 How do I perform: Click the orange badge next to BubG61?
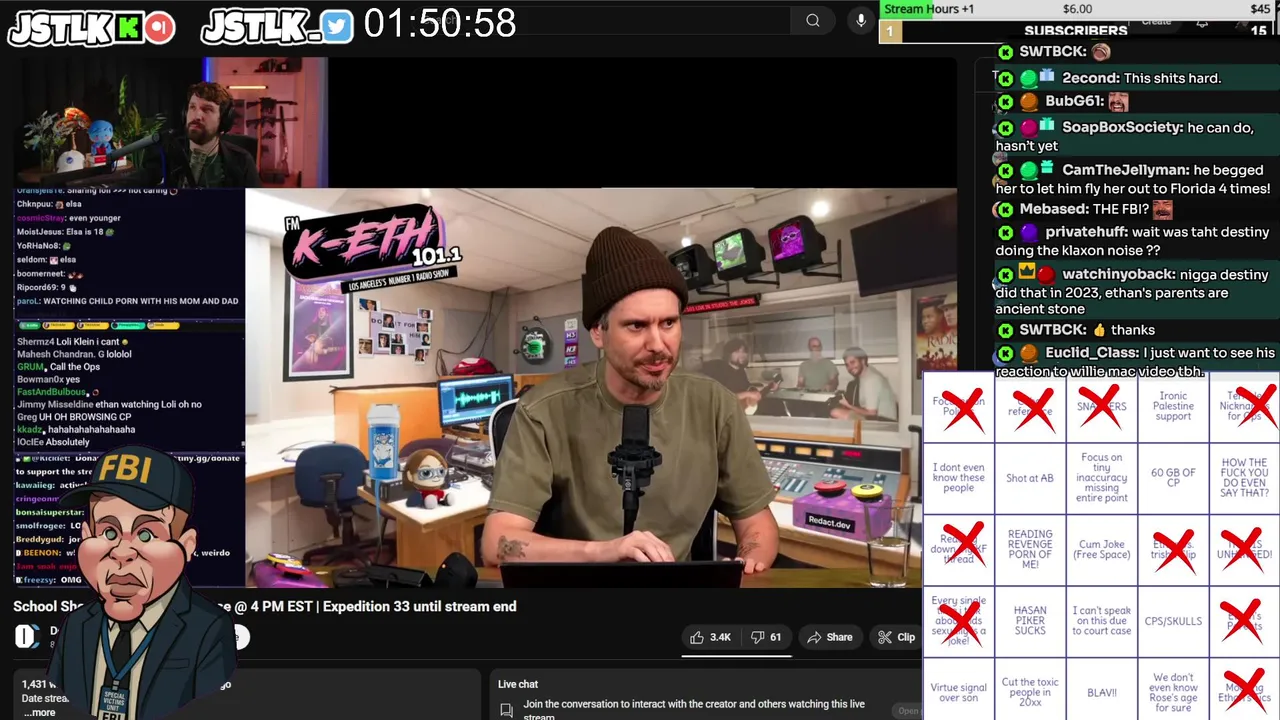click(1029, 101)
